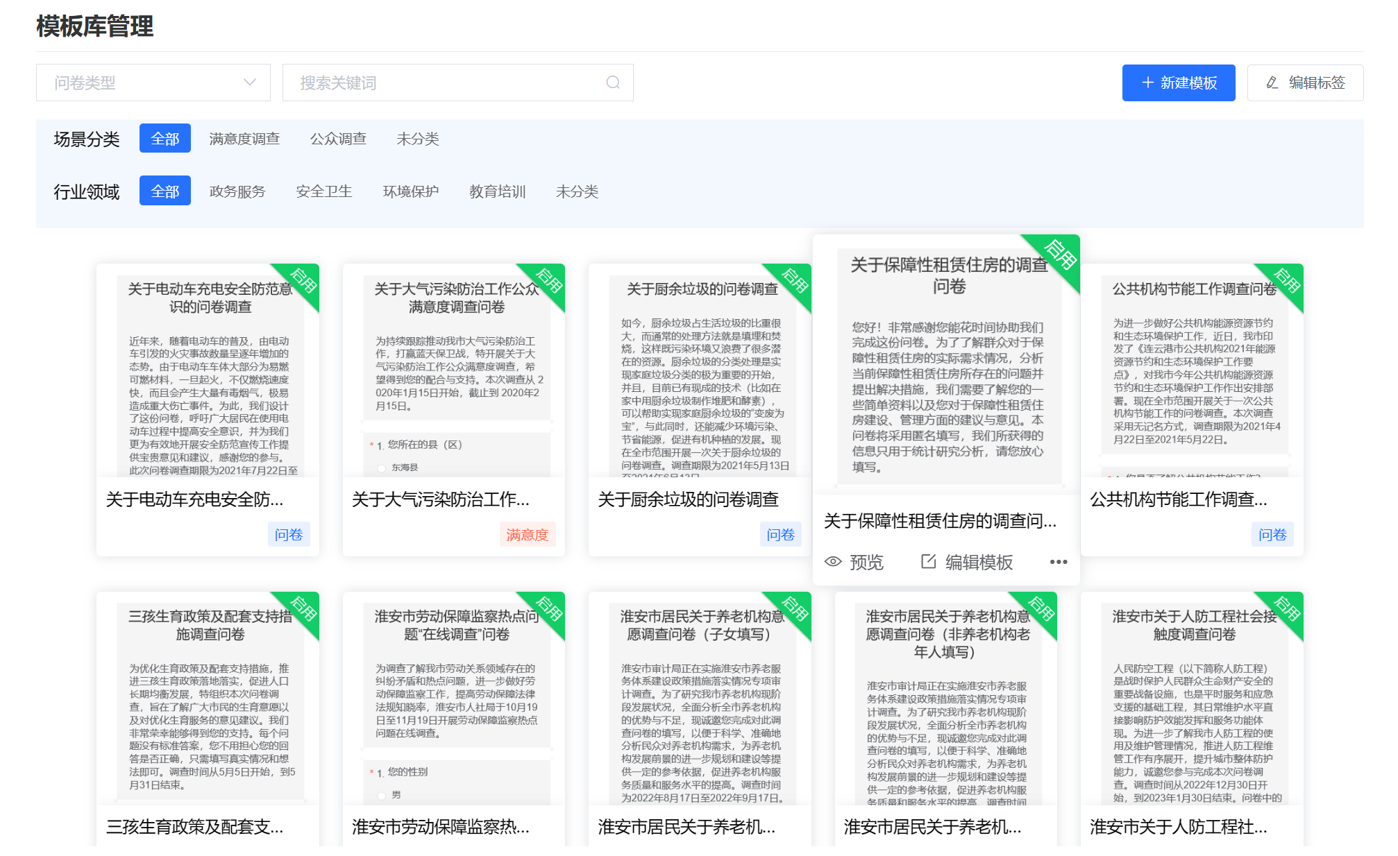
Task: Click the 问卷 tag on 厨余垃圾 card
Action: [781, 535]
